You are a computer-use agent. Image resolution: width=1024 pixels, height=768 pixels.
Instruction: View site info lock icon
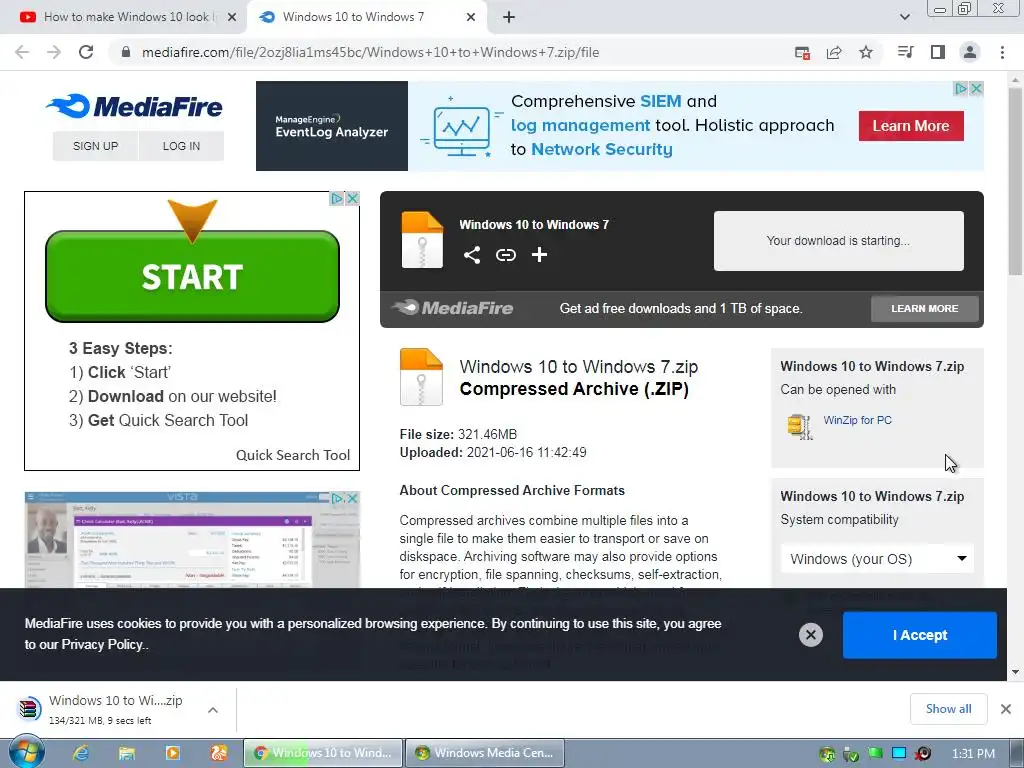[x=126, y=52]
